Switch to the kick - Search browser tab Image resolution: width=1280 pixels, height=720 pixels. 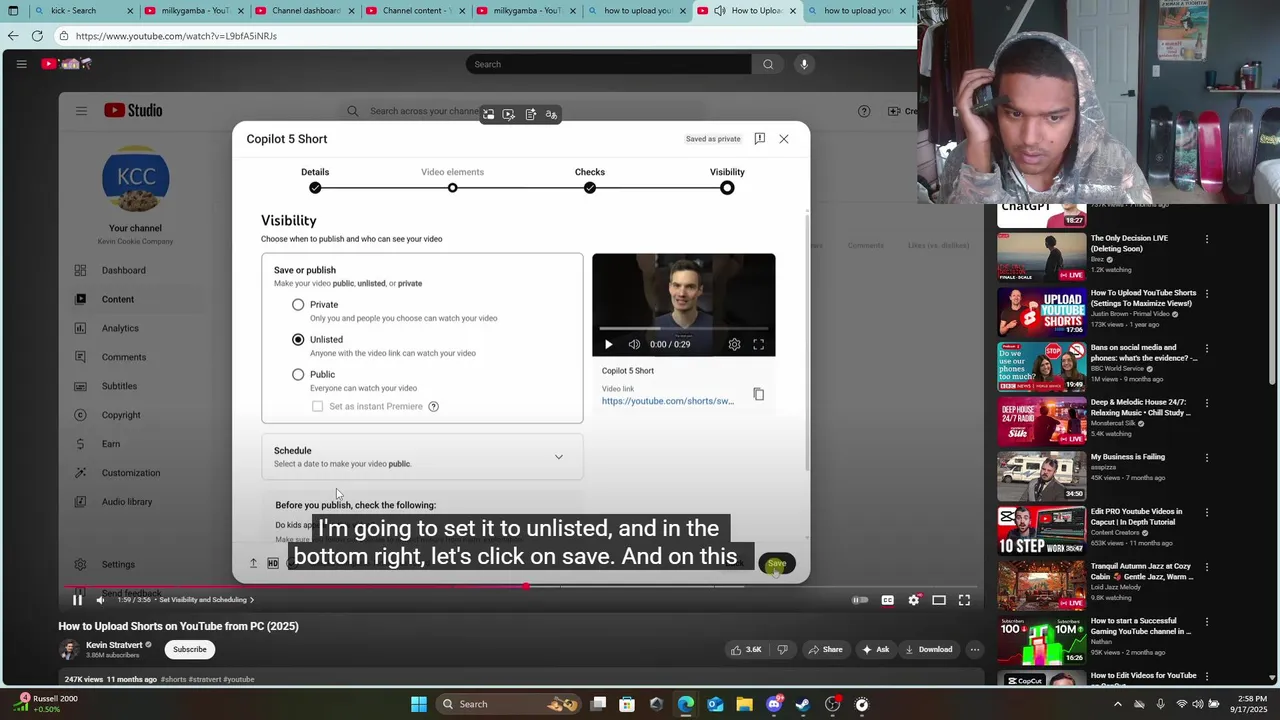[83, 11]
